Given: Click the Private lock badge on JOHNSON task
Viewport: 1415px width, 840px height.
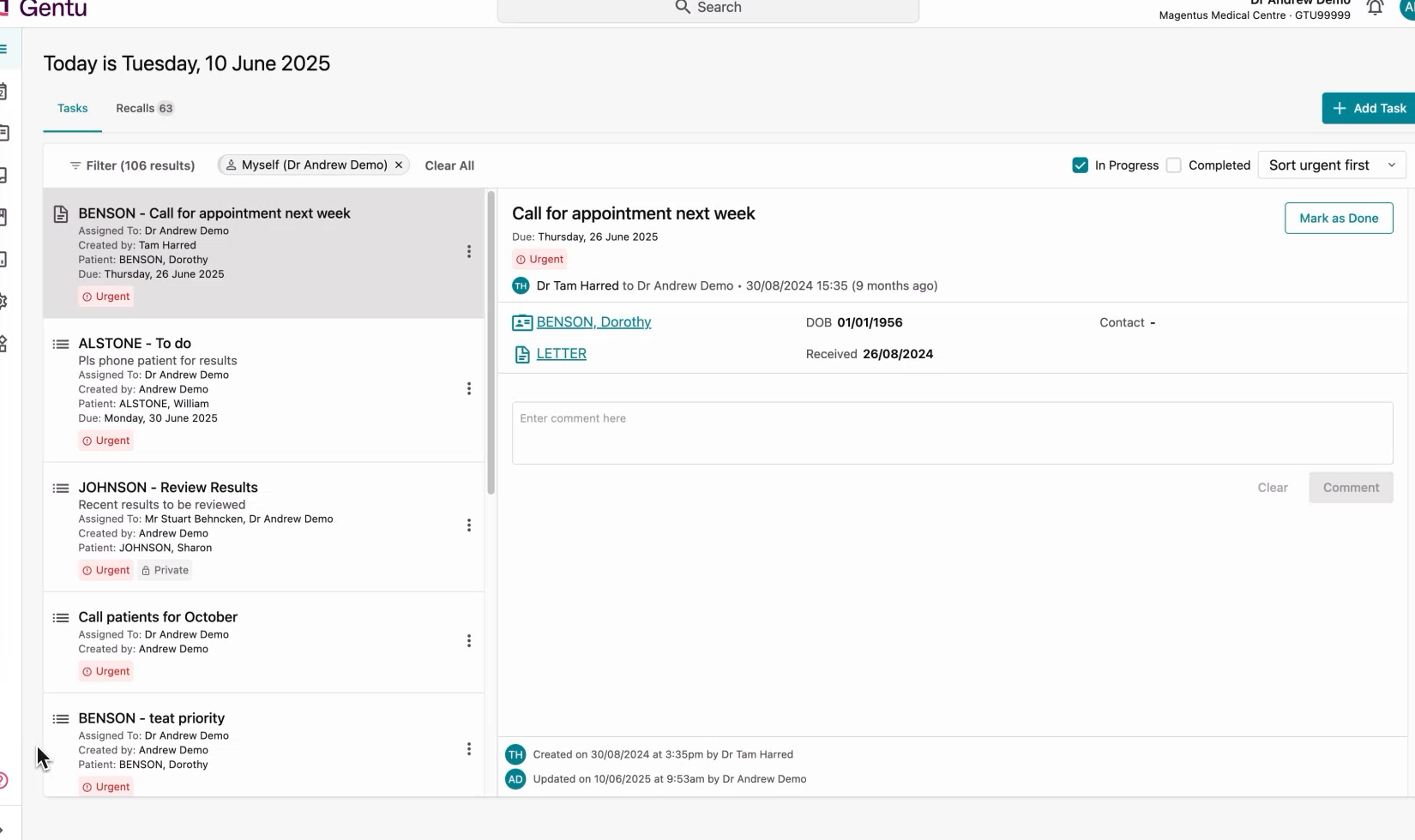Looking at the screenshot, I should (165, 570).
